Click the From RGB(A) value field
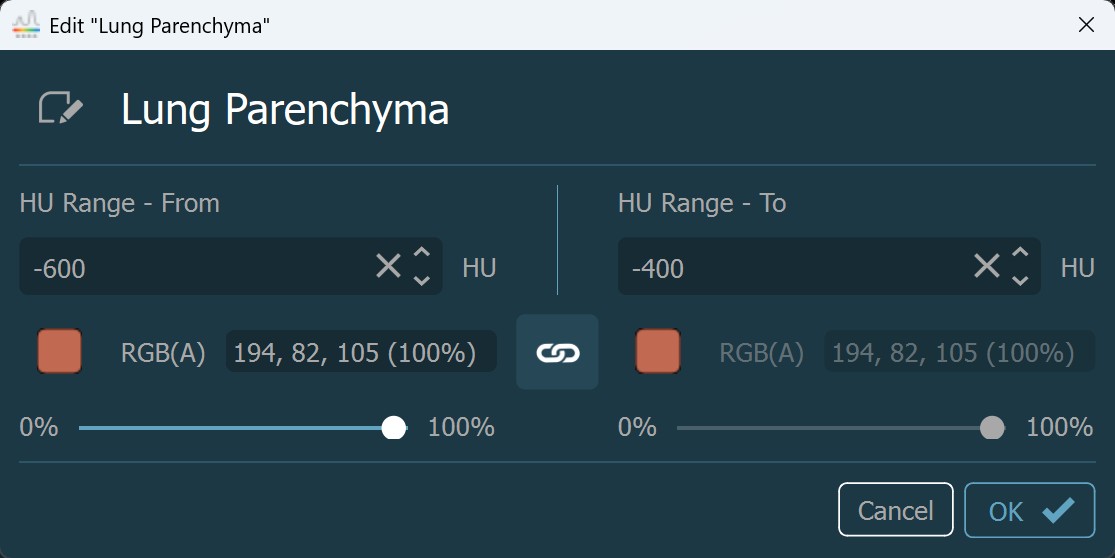Screen dimensions: 1115x558 tap(360, 352)
